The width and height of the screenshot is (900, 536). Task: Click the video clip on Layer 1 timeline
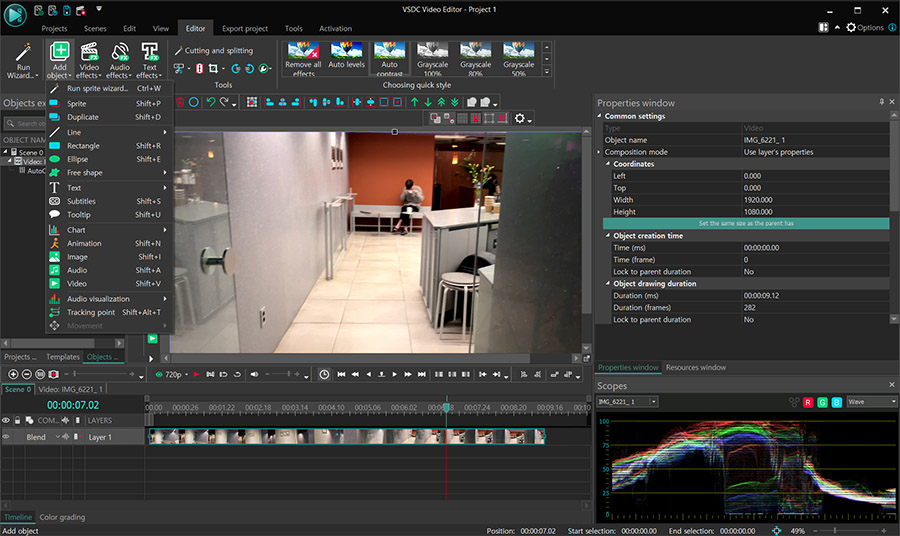tap(345, 437)
